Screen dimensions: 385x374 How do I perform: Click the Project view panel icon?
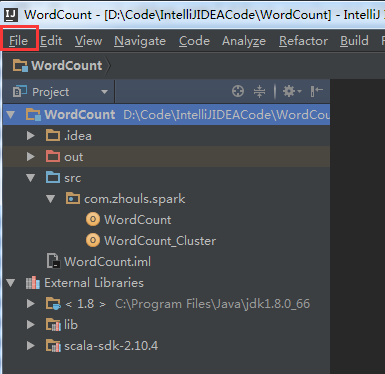(20, 91)
